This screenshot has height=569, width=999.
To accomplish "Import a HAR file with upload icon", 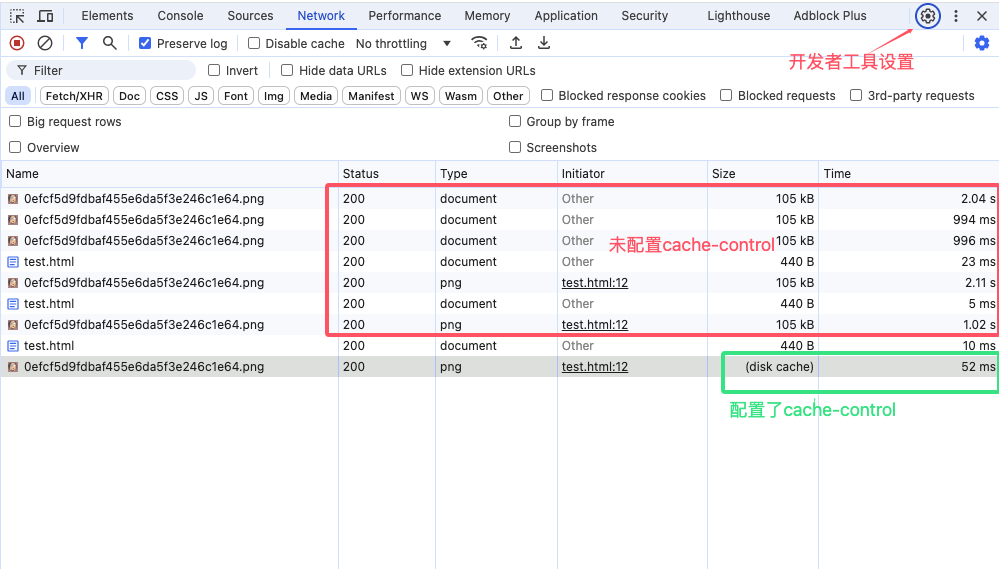I will 516,43.
